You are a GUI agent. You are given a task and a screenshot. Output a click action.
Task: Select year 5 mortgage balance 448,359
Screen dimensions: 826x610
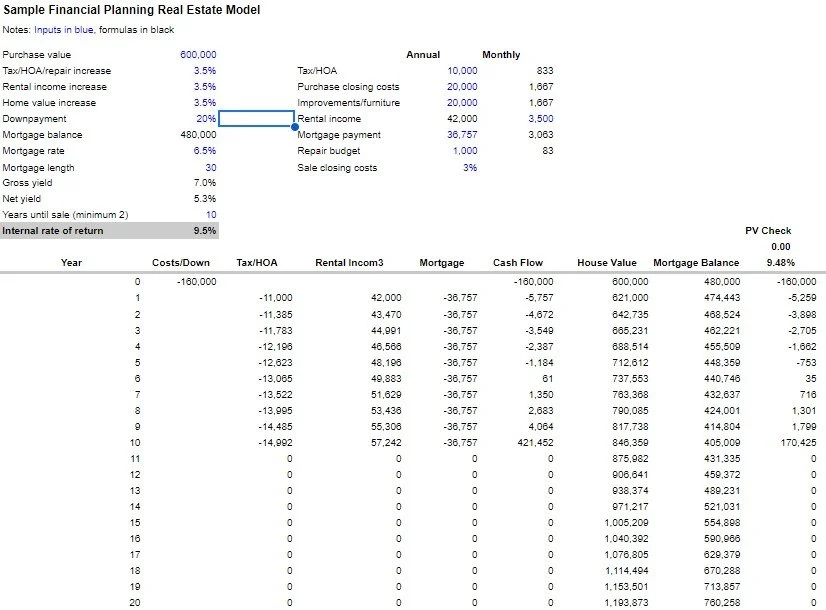(x=722, y=363)
